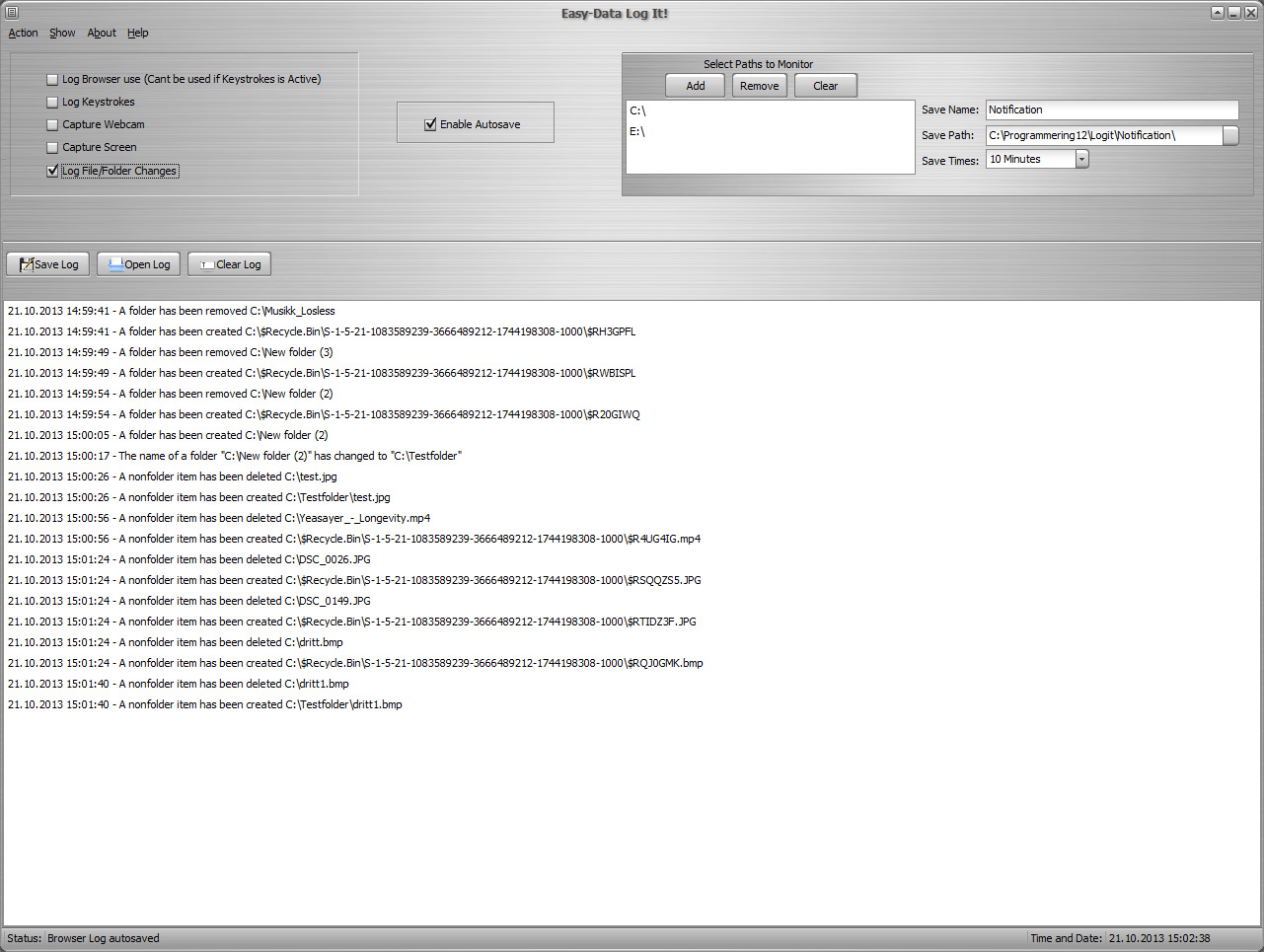Enable Capture Webcam checkbox
Viewport: 1264px width, 952px height.
tap(52, 125)
